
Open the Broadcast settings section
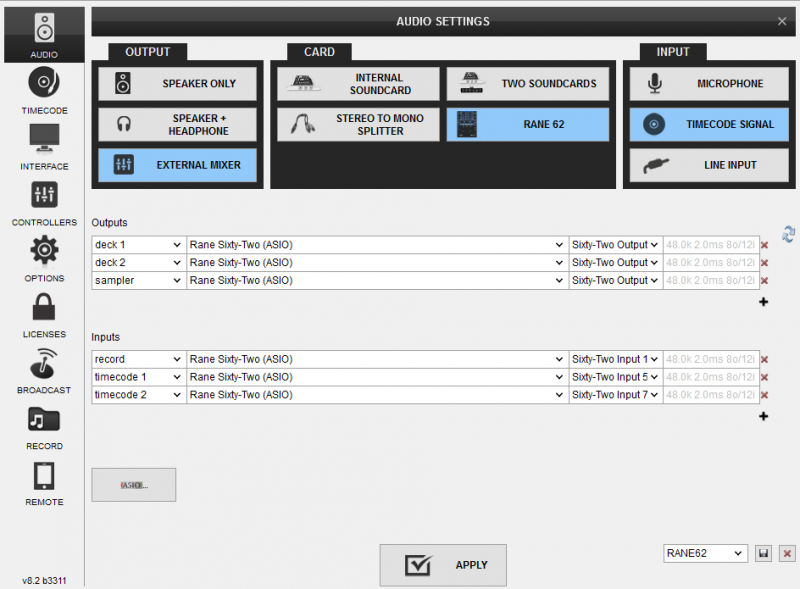point(44,371)
